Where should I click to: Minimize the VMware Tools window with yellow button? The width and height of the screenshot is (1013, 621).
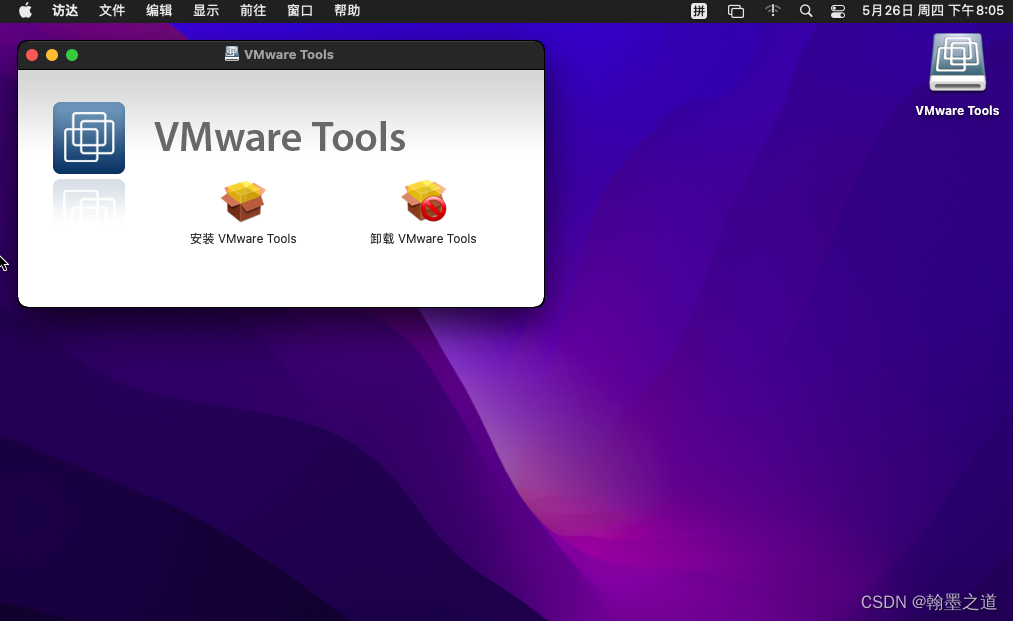(52, 55)
